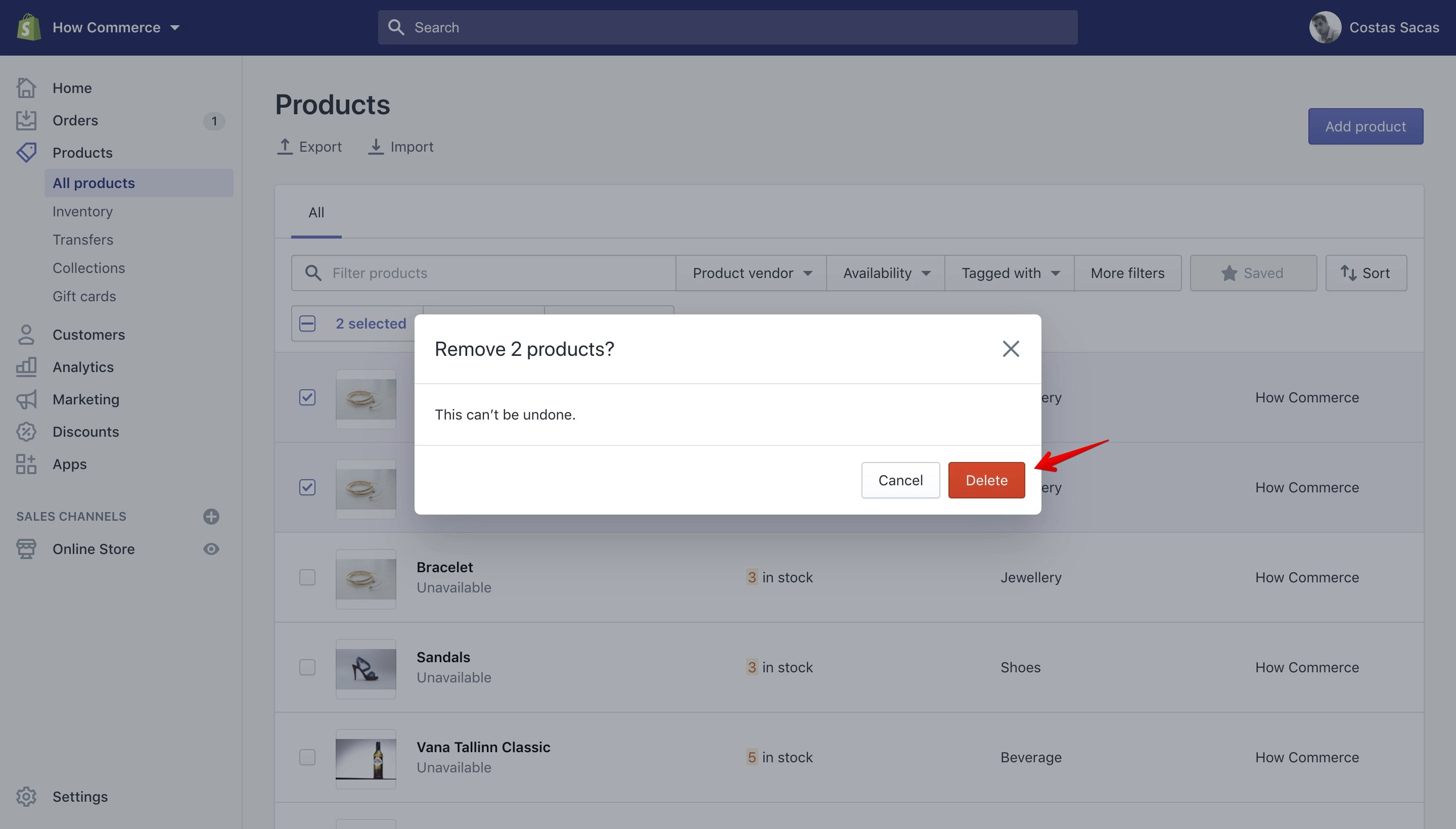Switch to the All tab
Image resolution: width=1456 pixels, height=829 pixels.
click(316, 212)
